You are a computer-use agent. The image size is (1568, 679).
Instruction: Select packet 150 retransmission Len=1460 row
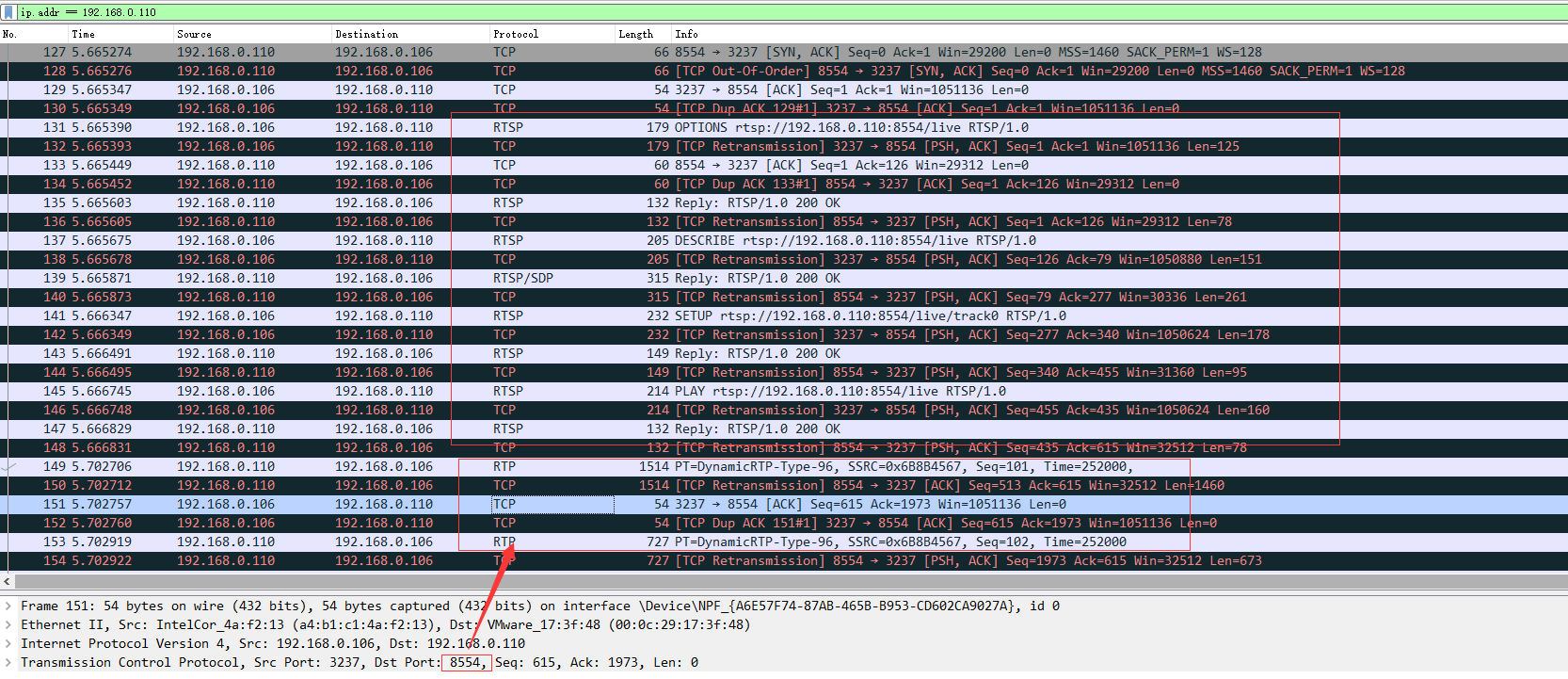(x=784, y=485)
